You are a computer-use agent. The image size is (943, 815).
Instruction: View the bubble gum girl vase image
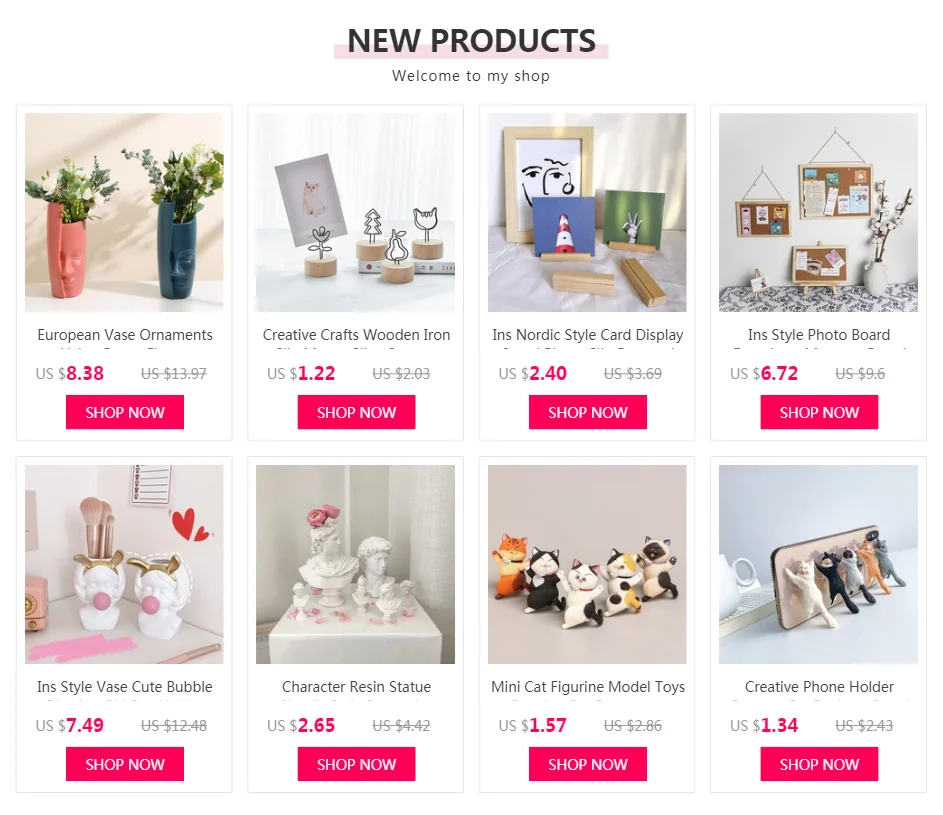(x=124, y=564)
